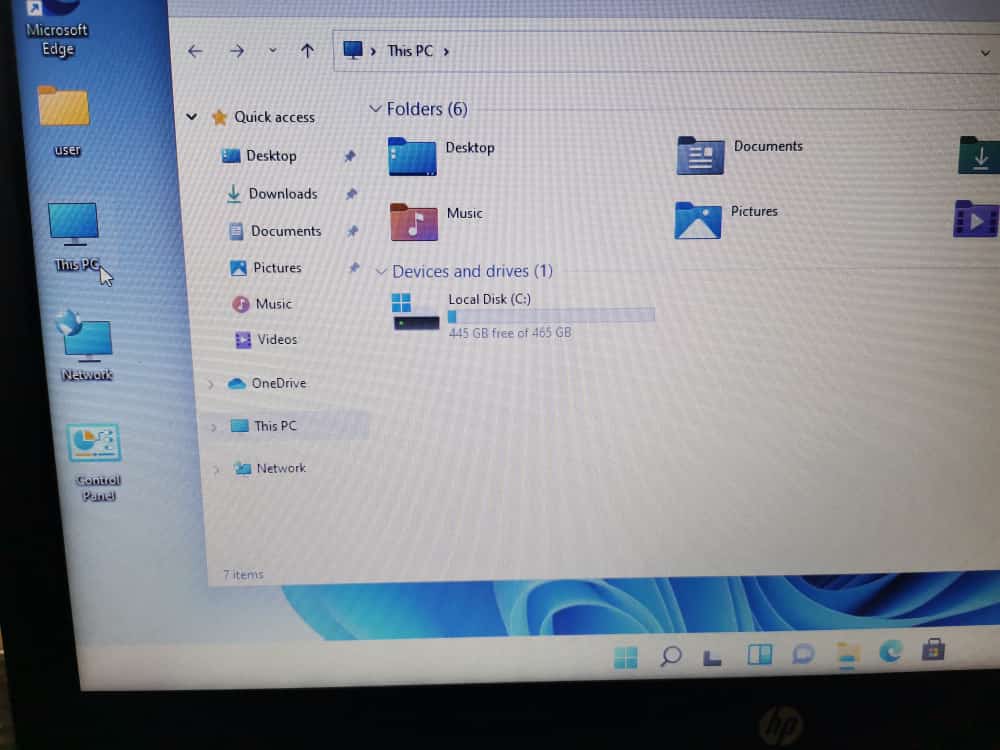Collapse the Quick access tree node

(192, 117)
